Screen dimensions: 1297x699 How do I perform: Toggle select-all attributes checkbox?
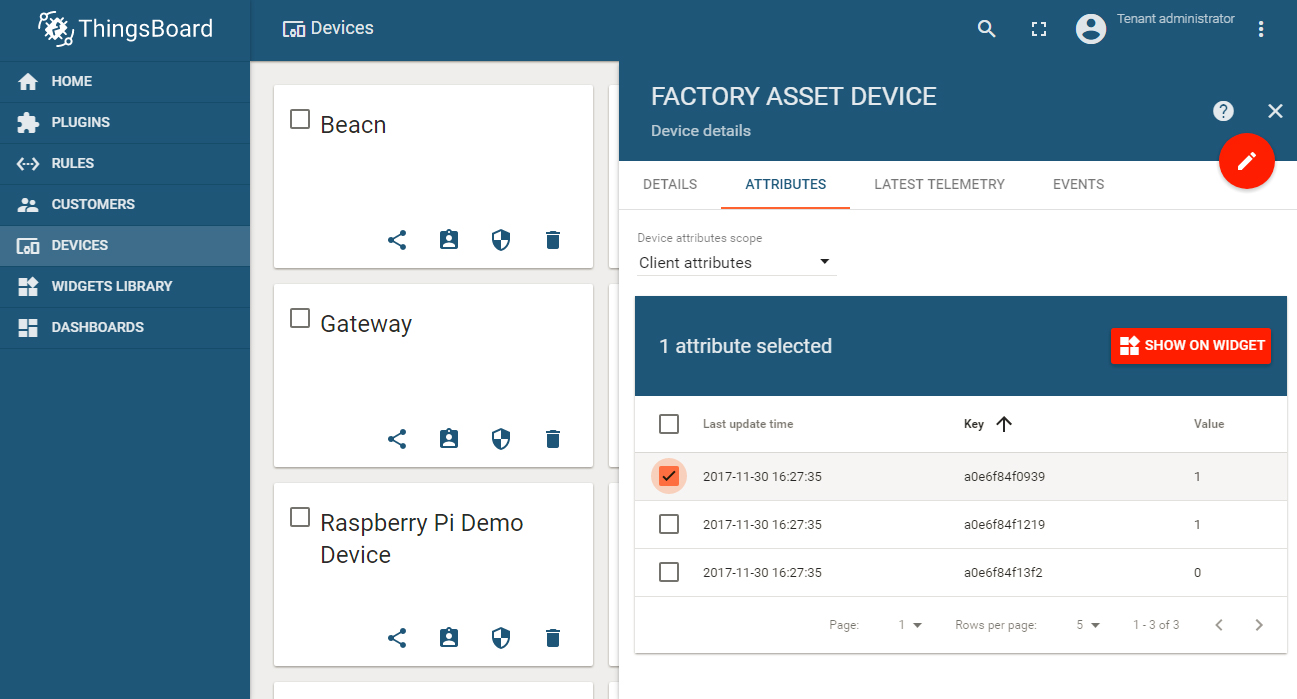[x=669, y=424]
